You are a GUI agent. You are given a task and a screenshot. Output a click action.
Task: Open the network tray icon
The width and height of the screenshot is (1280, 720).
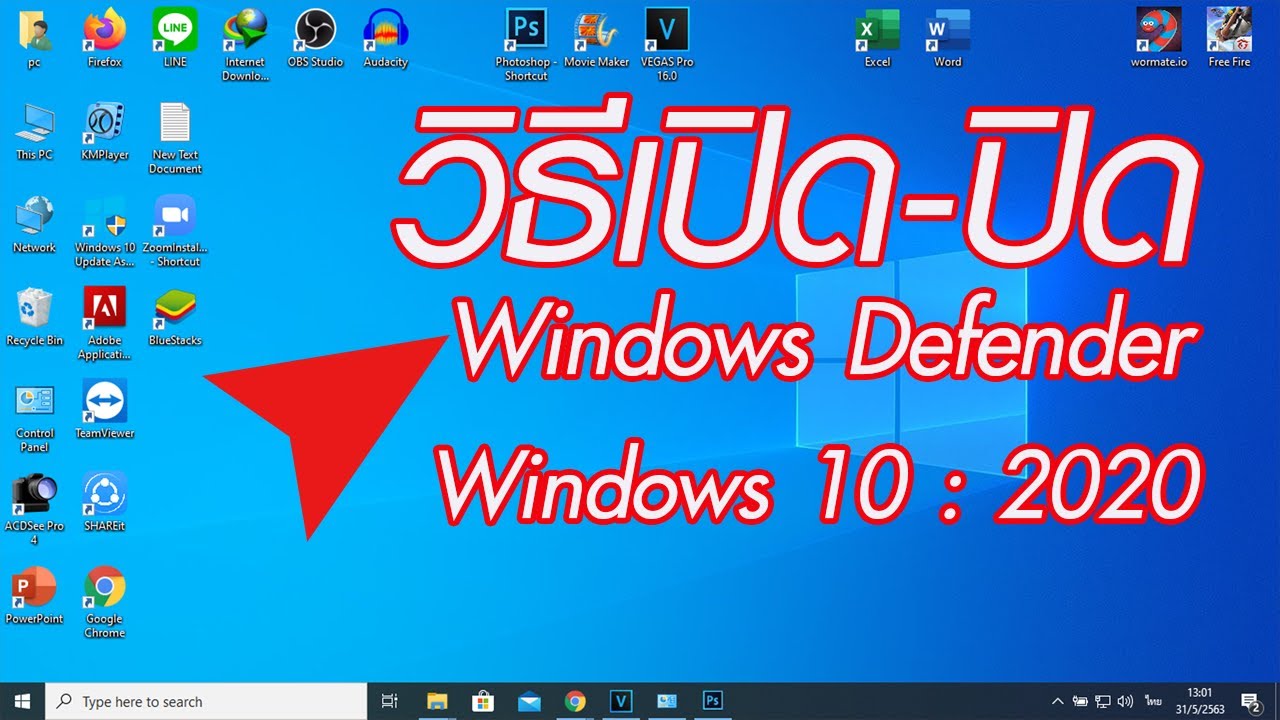(x=1103, y=701)
